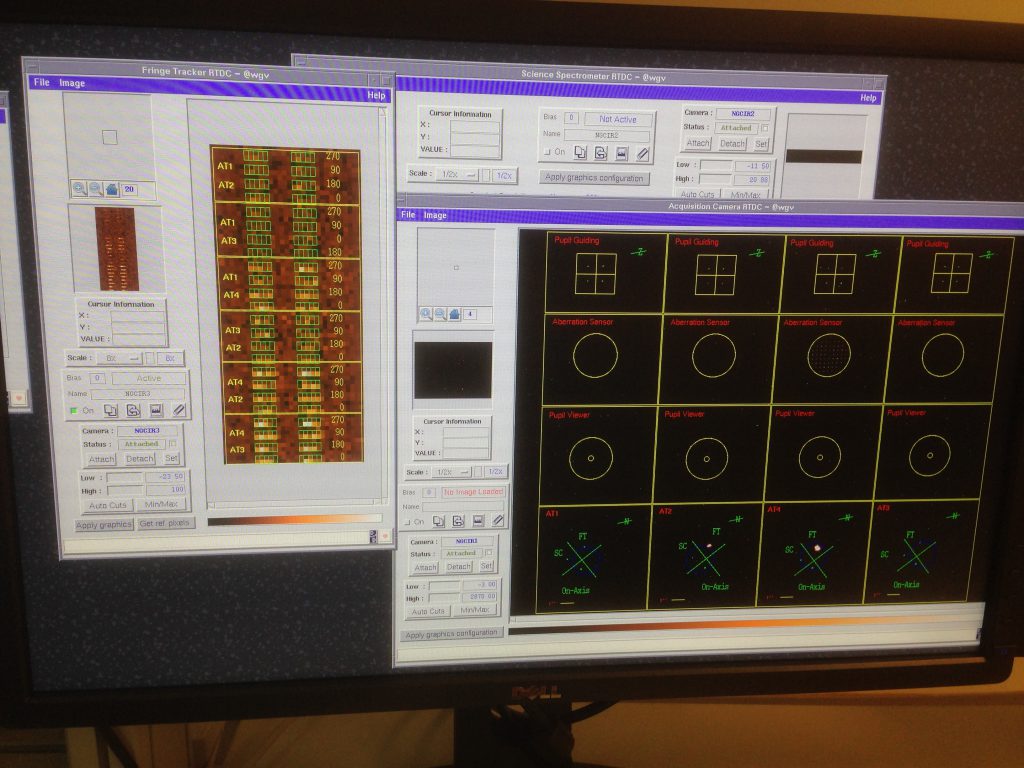This screenshot has height=768, width=1024.
Task: Click Not Active bias button in Science Spectrometer
Action: (618, 120)
